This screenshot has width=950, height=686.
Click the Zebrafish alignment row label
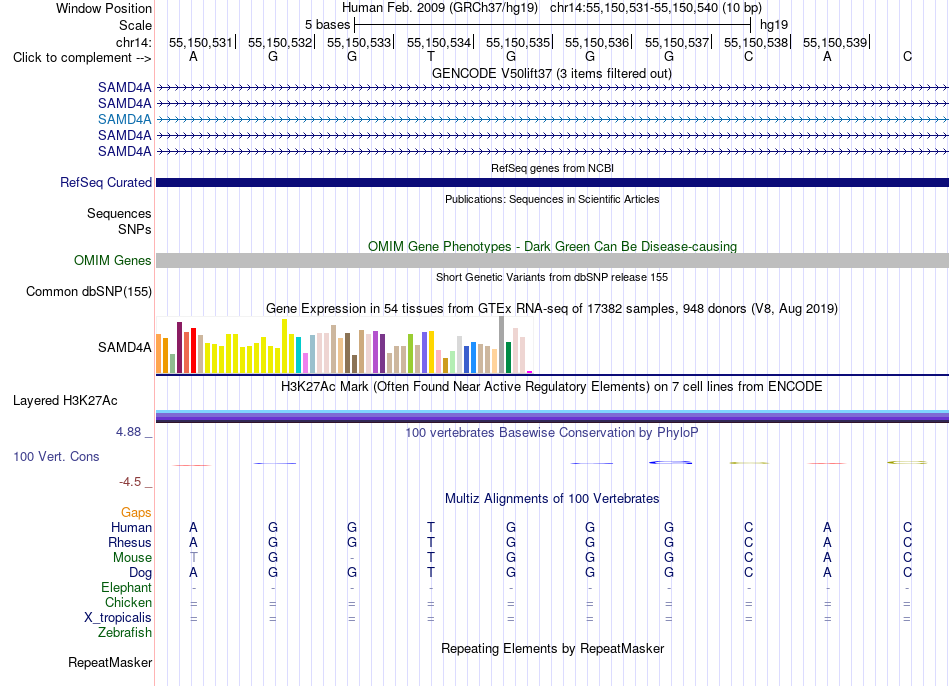click(x=125, y=632)
